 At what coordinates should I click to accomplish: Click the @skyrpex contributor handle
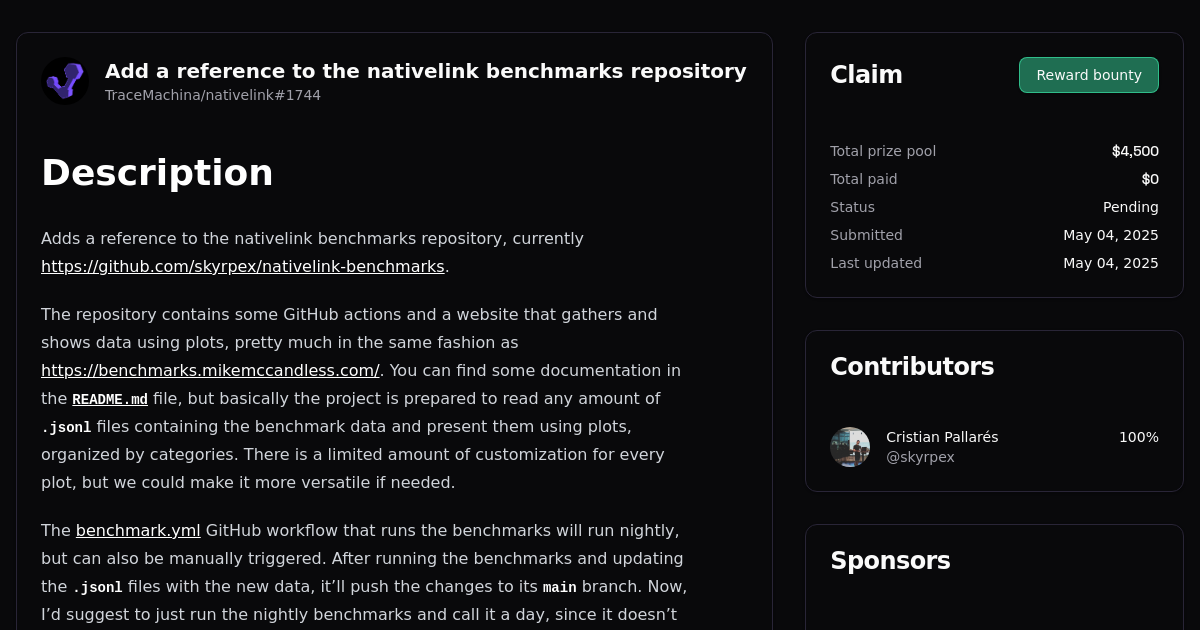coord(920,456)
